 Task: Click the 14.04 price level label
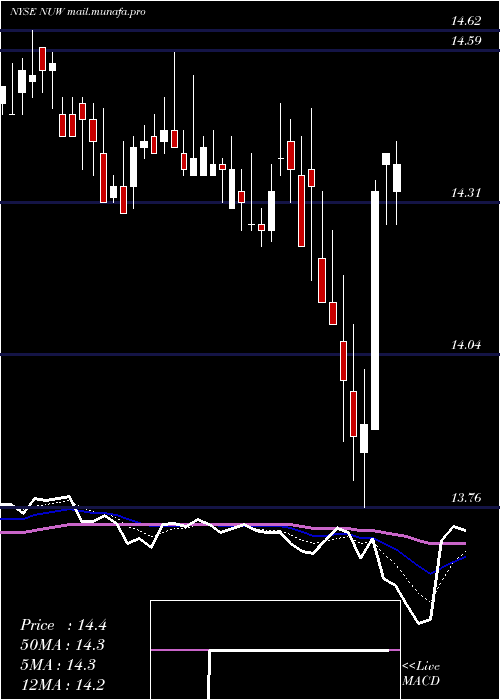pos(466,345)
